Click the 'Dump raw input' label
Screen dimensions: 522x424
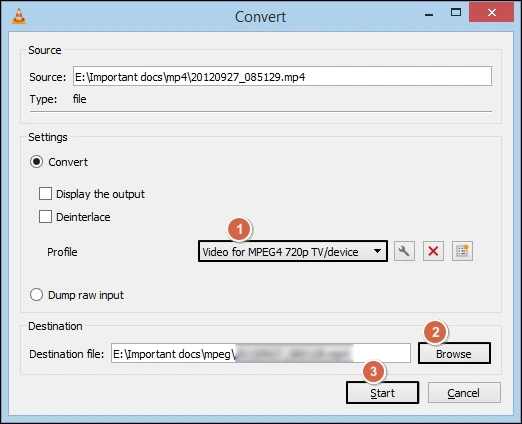tap(86, 295)
